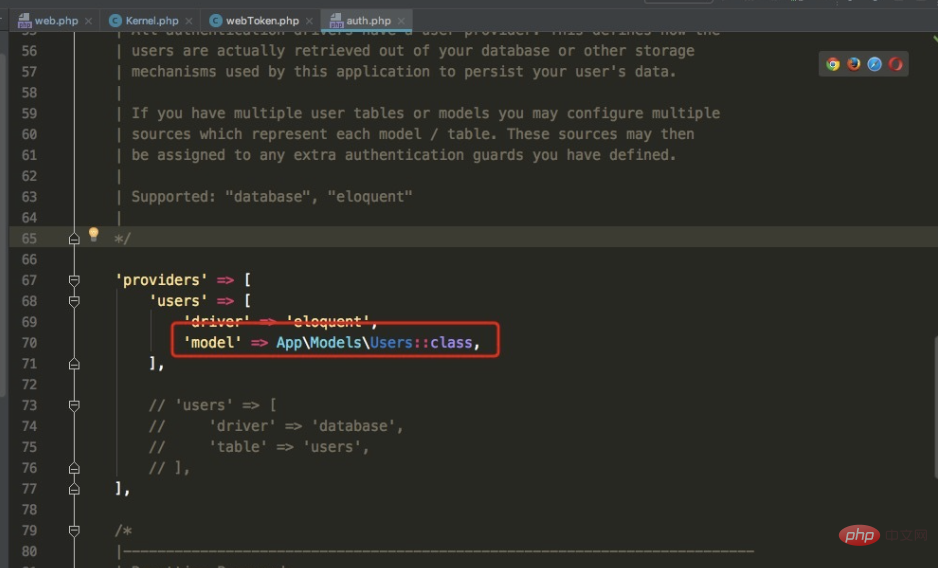
Task: Click the Kernel.php class file icon
Action: (x=115, y=20)
